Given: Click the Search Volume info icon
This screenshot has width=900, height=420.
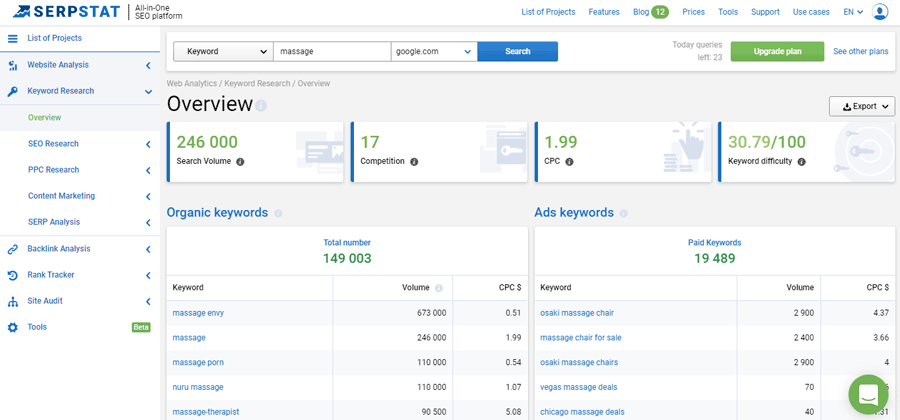Looking at the screenshot, I should coord(240,162).
